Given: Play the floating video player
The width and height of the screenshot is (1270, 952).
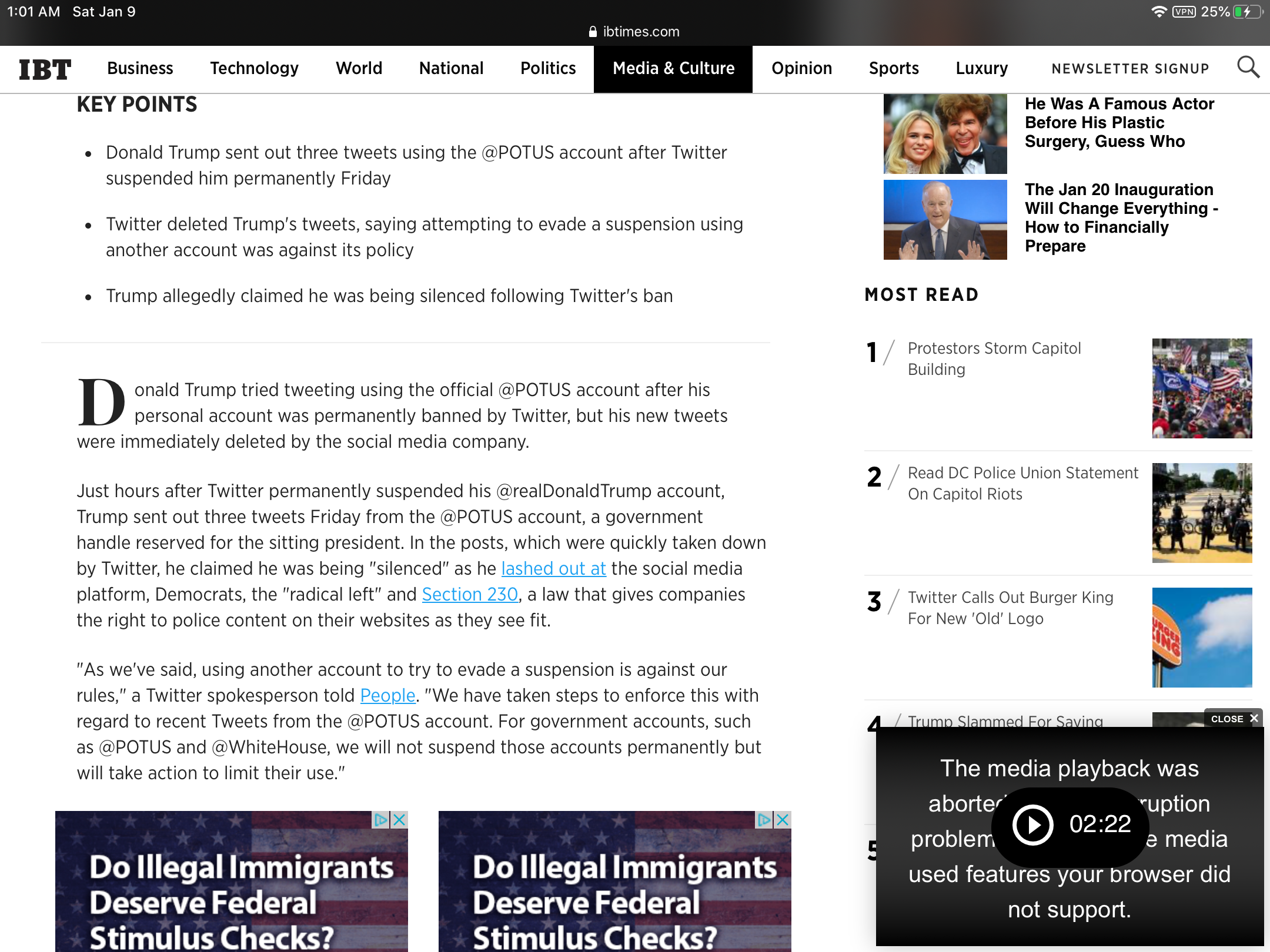Looking at the screenshot, I should 1032,825.
